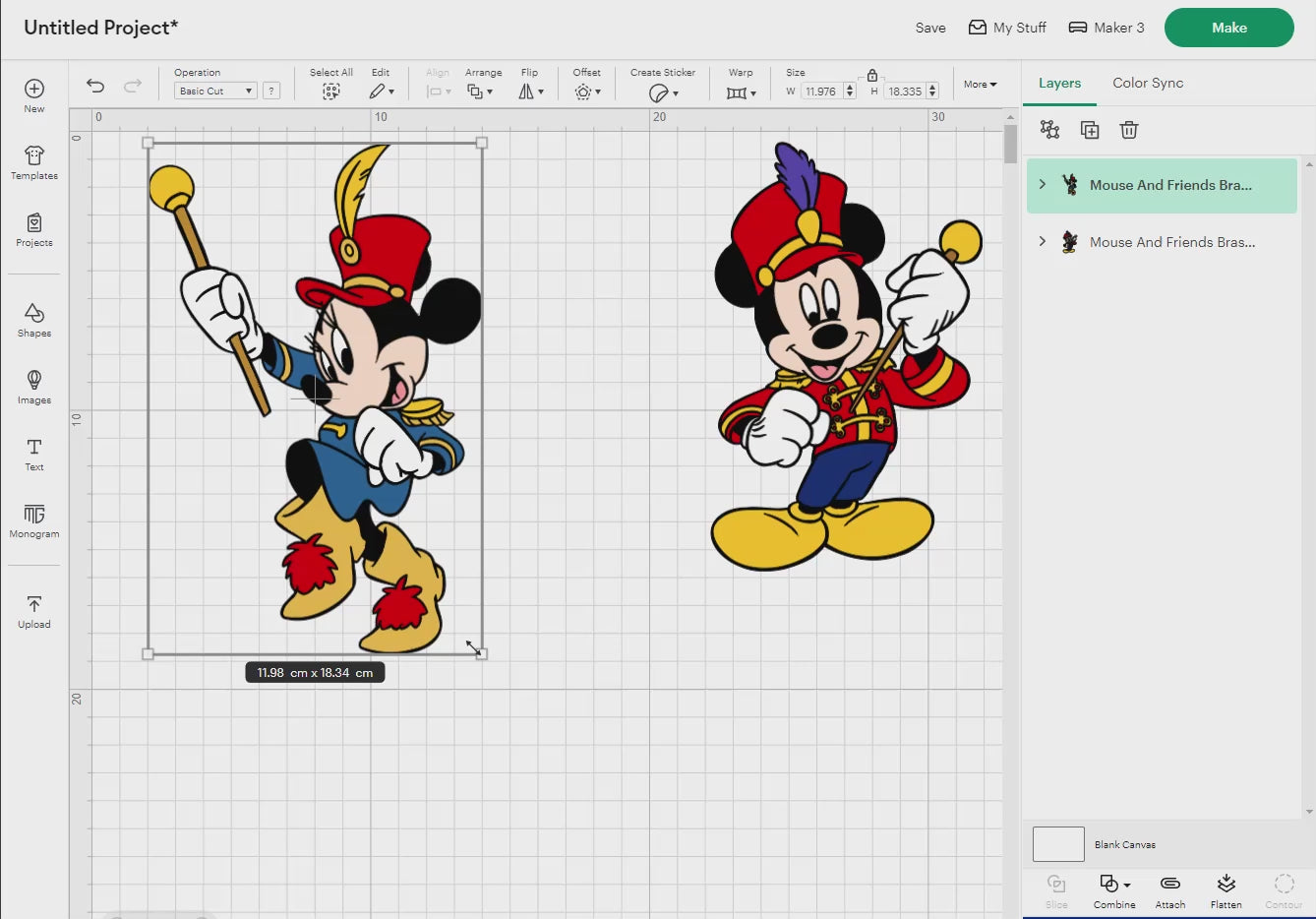Click the bottom-right resize handle of selection

481,653
